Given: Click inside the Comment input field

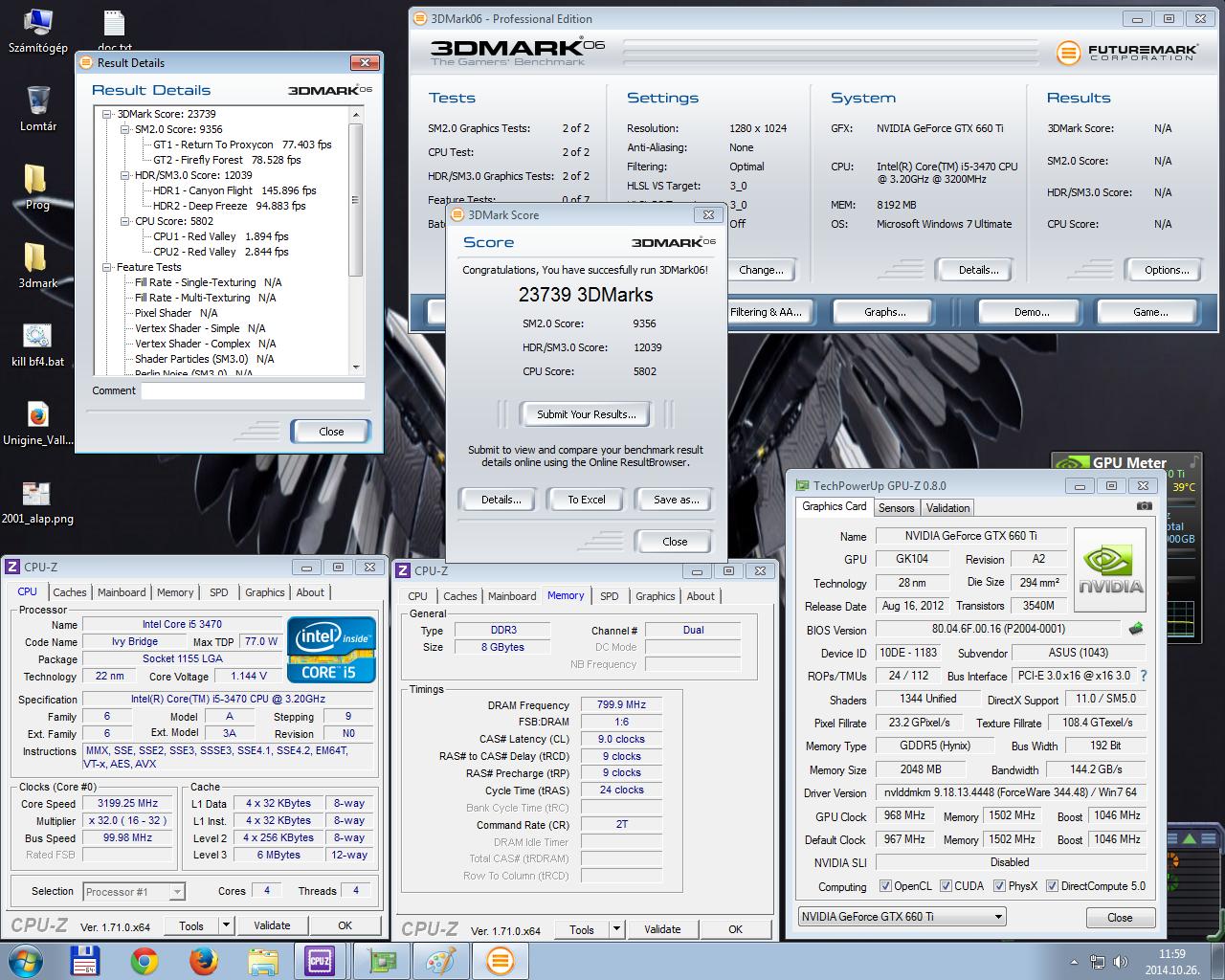Looking at the screenshot, I should point(254,390).
